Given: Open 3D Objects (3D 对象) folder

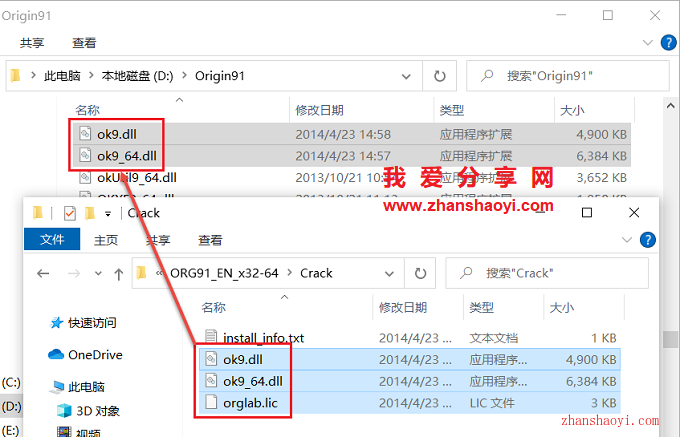Looking at the screenshot, I should click(x=88, y=411).
